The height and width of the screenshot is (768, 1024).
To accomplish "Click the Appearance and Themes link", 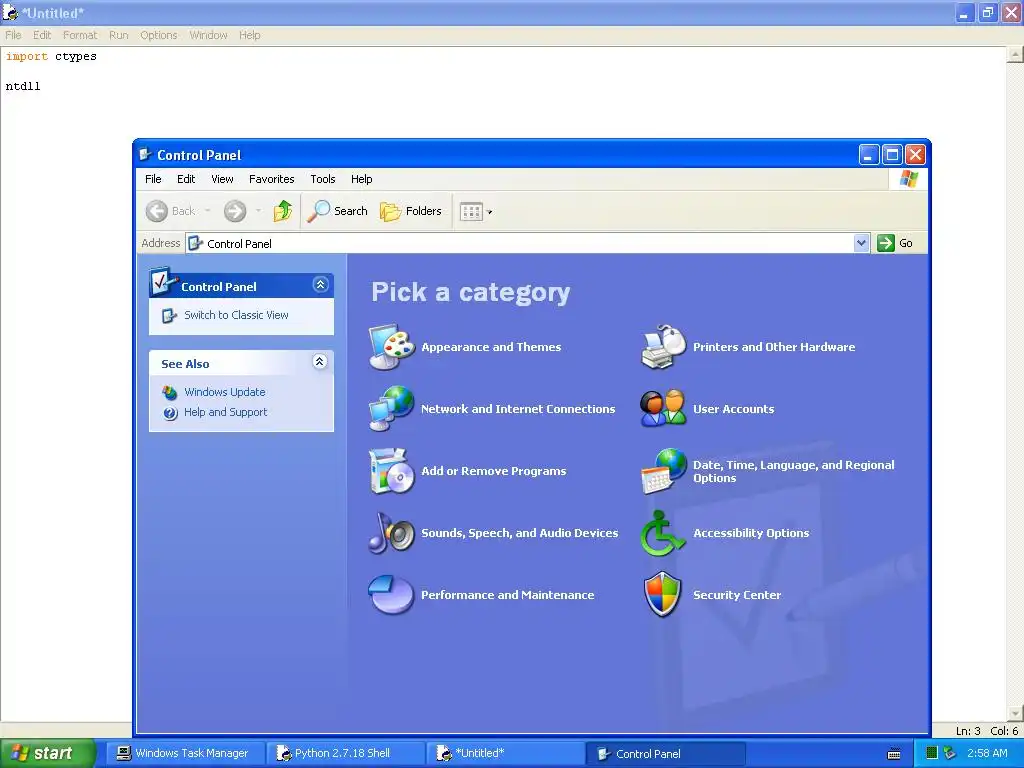I will tap(491, 347).
